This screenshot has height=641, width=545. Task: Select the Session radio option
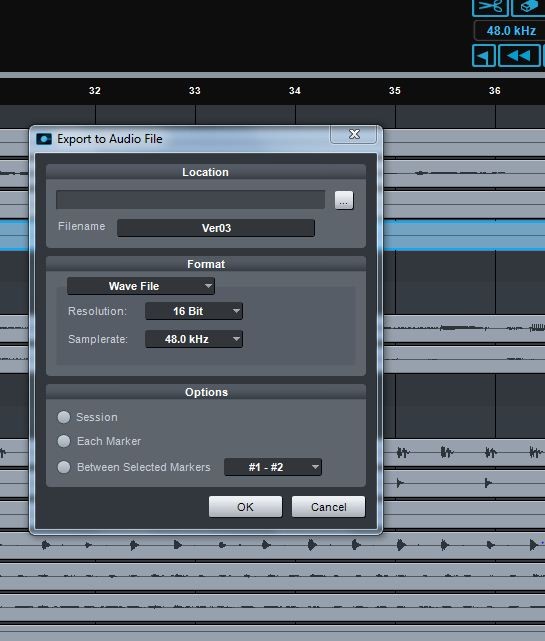click(x=64, y=417)
